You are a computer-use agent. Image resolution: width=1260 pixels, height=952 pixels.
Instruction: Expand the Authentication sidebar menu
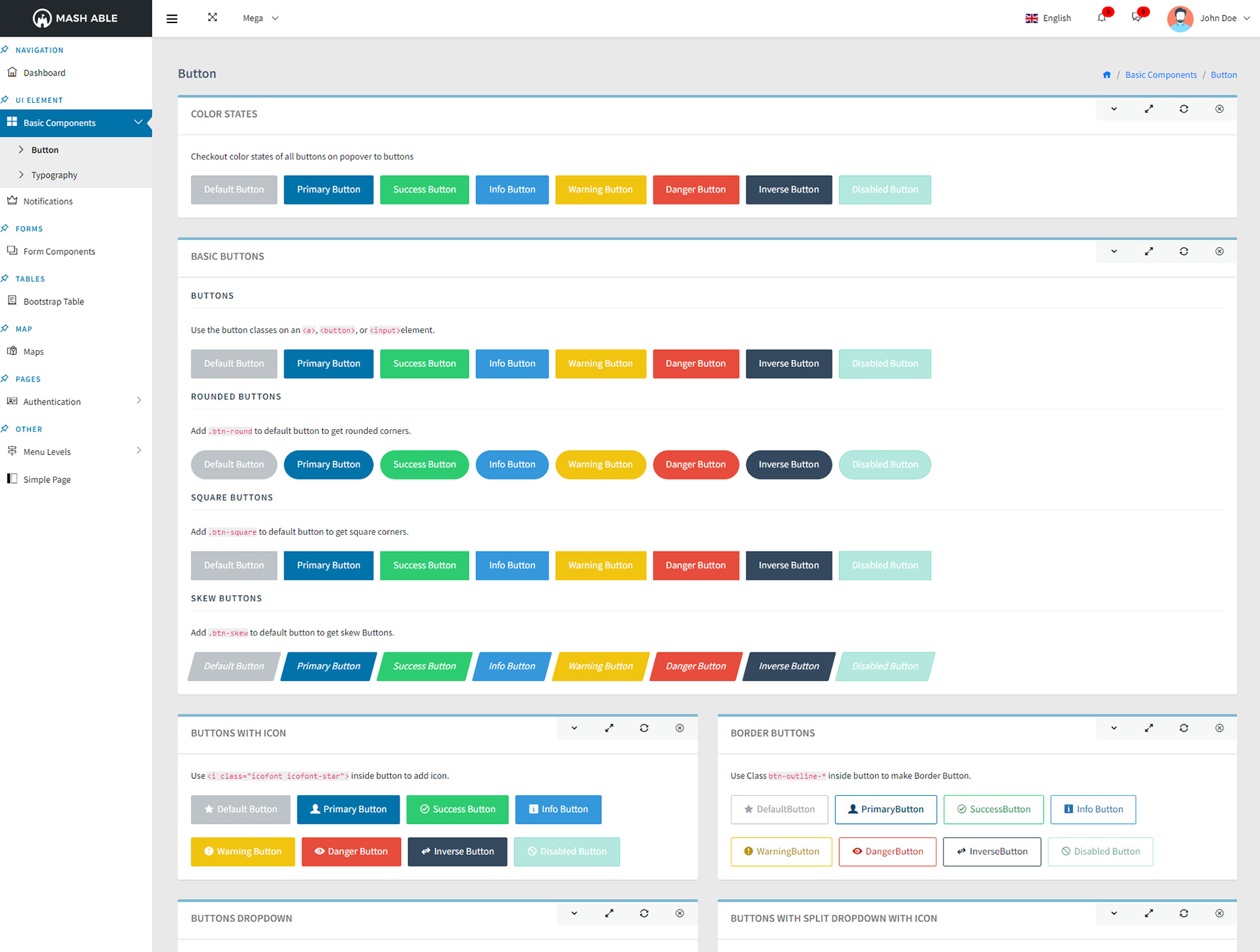76,402
